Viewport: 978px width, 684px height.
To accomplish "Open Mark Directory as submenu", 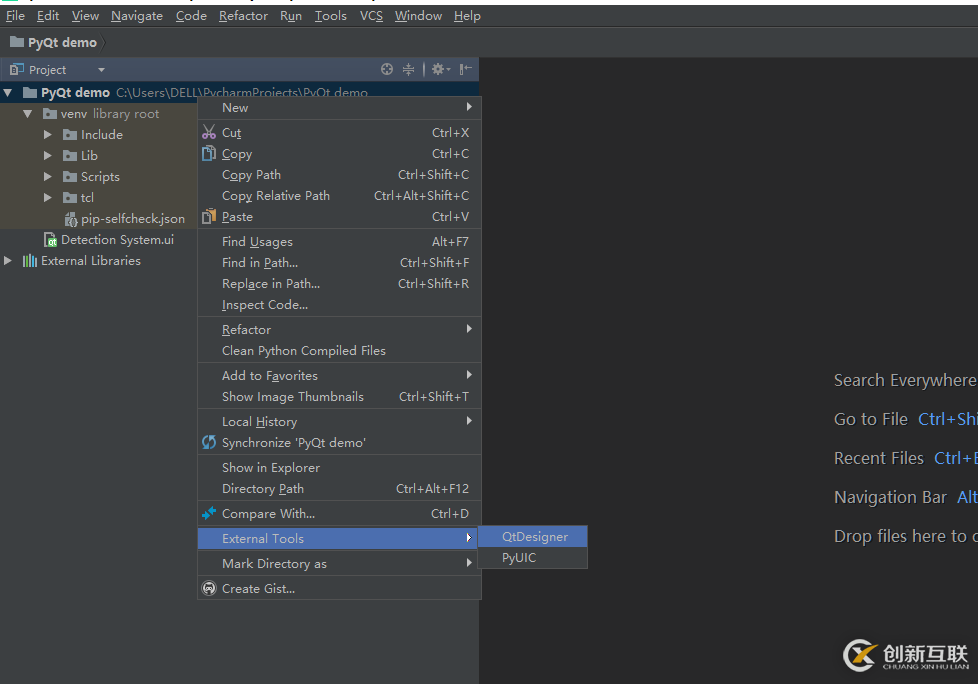I will pyautogui.click(x=339, y=564).
